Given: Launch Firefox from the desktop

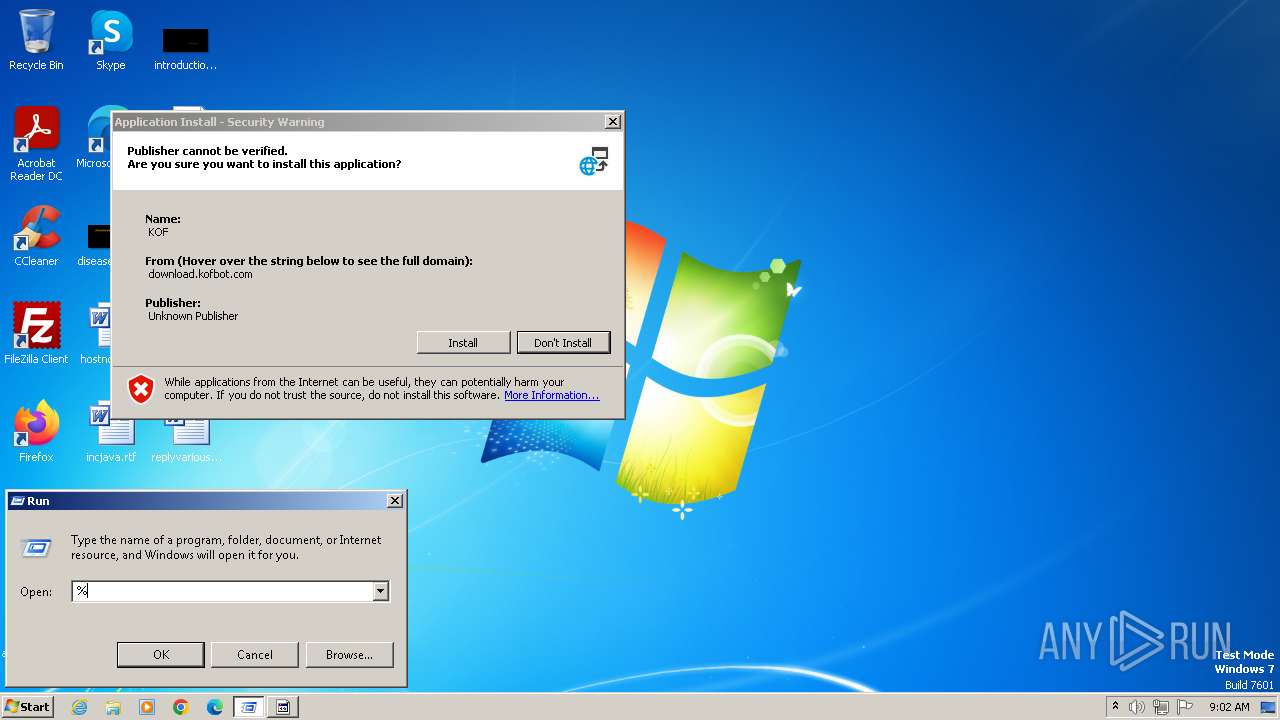Looking at the screenshot, I should tap(36, 431).
